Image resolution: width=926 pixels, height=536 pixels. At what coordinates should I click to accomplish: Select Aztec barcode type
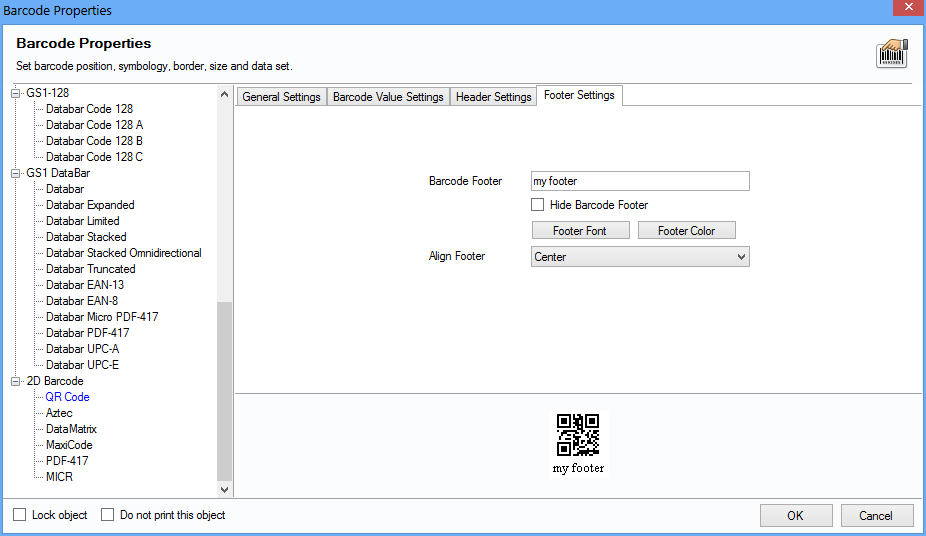[59, 413]
